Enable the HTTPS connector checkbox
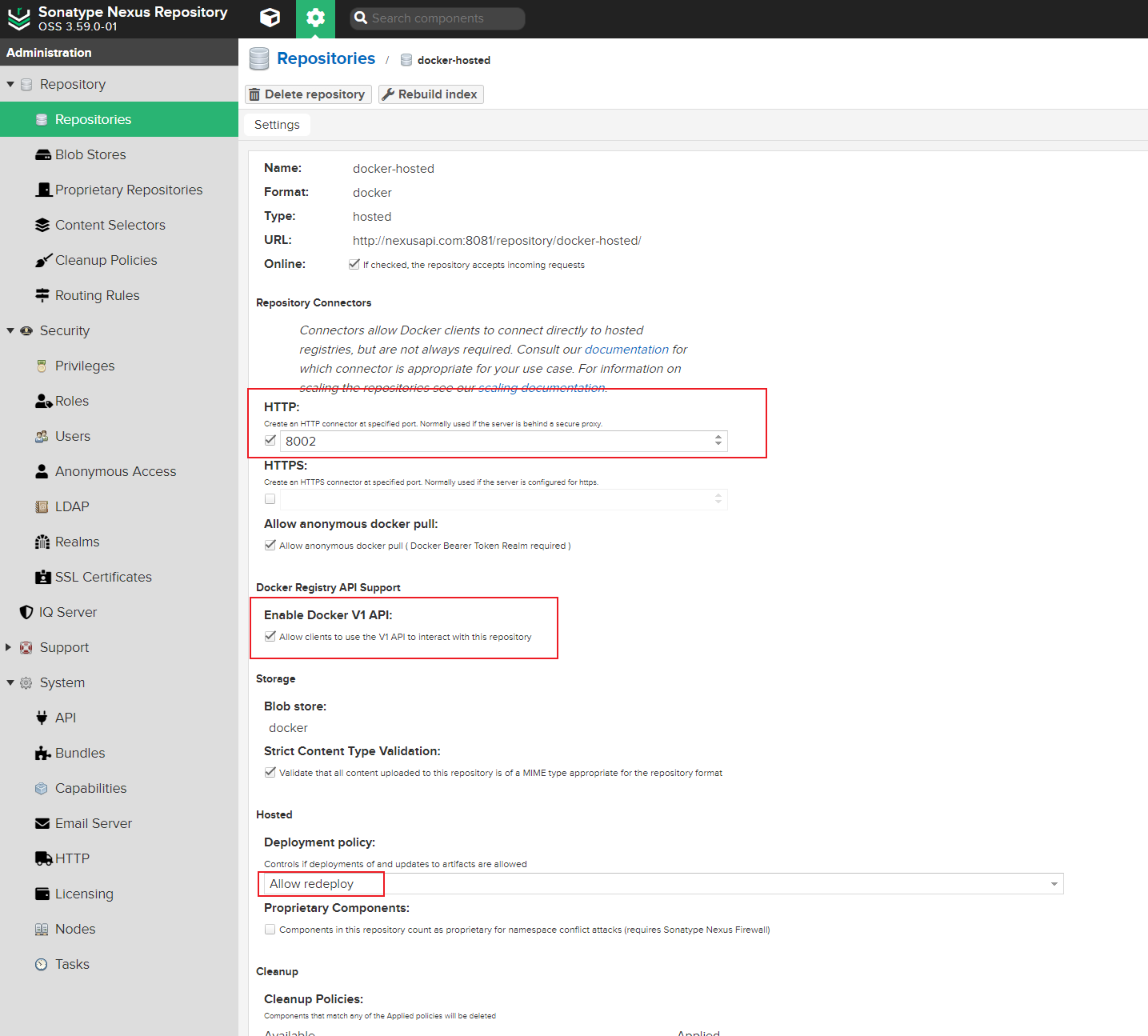The height and width of the screenshot is (1036, 1148). pos(270,498)
